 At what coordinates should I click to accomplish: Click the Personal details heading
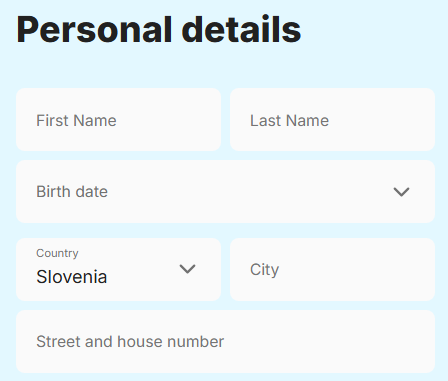[x=159, y=30]
